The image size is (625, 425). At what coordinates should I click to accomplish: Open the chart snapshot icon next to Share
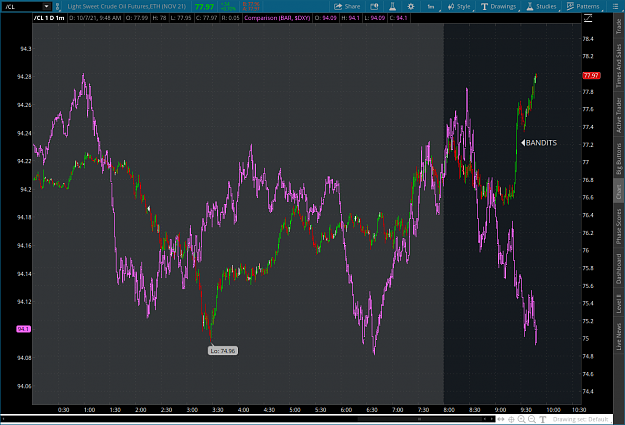(x=374, y=6)
